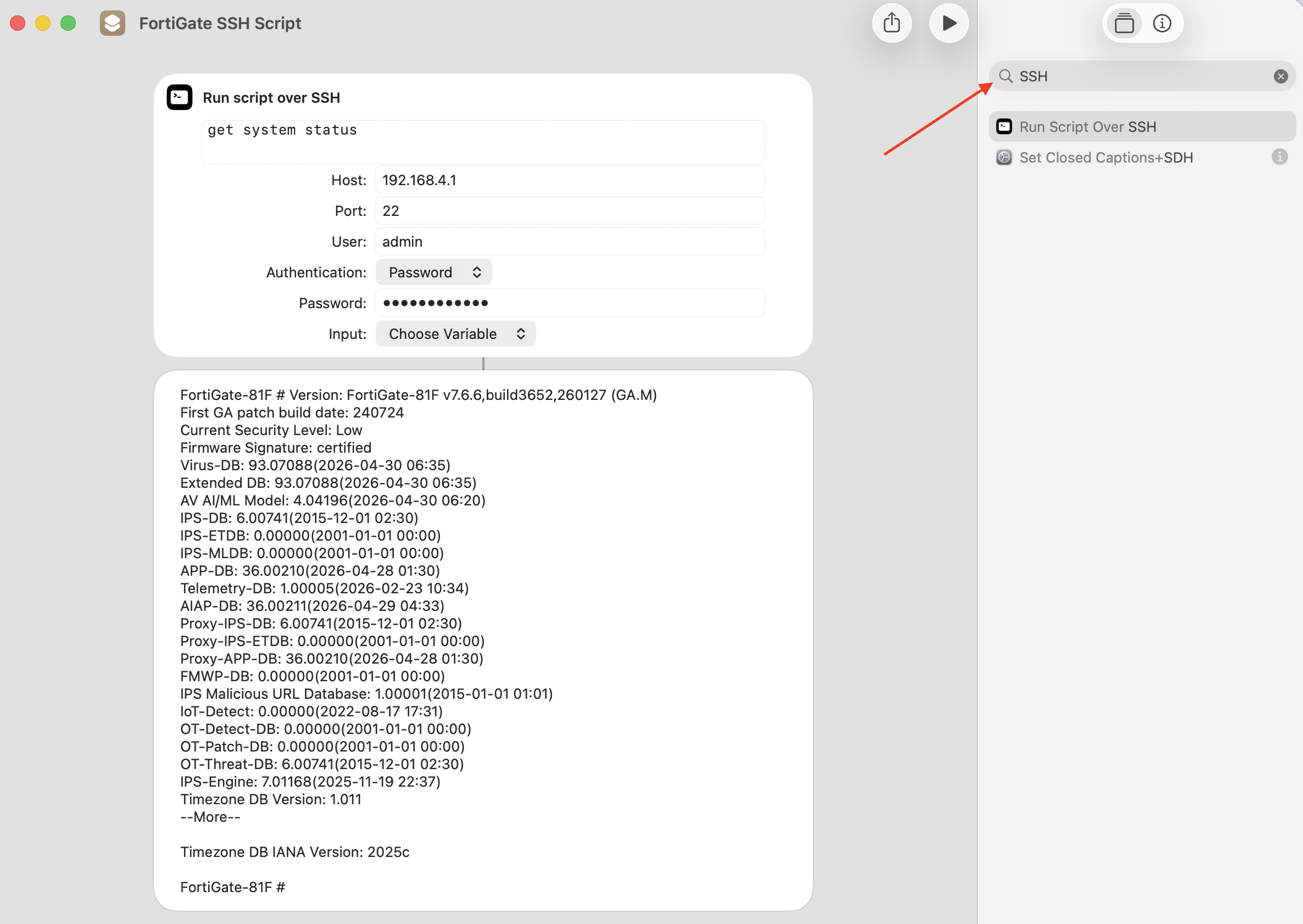Click the --More-- output line
Image resolution: width=1303 pixels, height=924 pixels.
click(210, 817)
